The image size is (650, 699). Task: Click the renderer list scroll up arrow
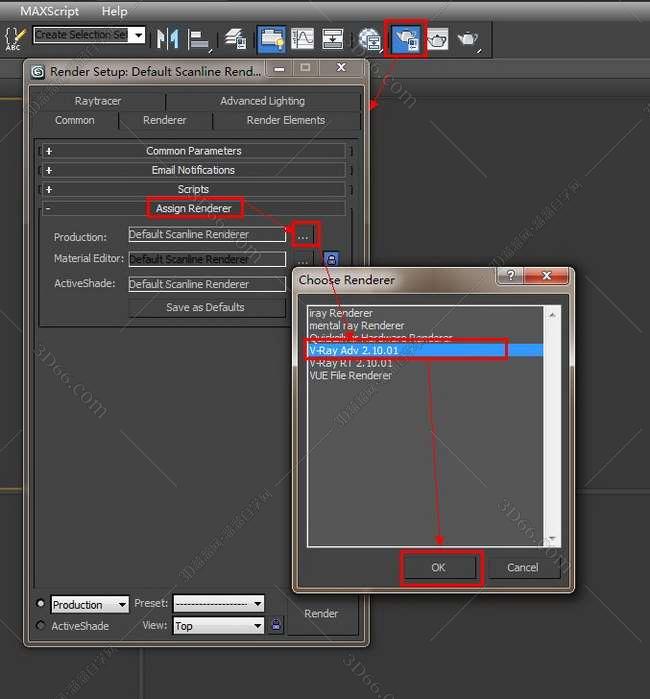click(x=552, y=315)
